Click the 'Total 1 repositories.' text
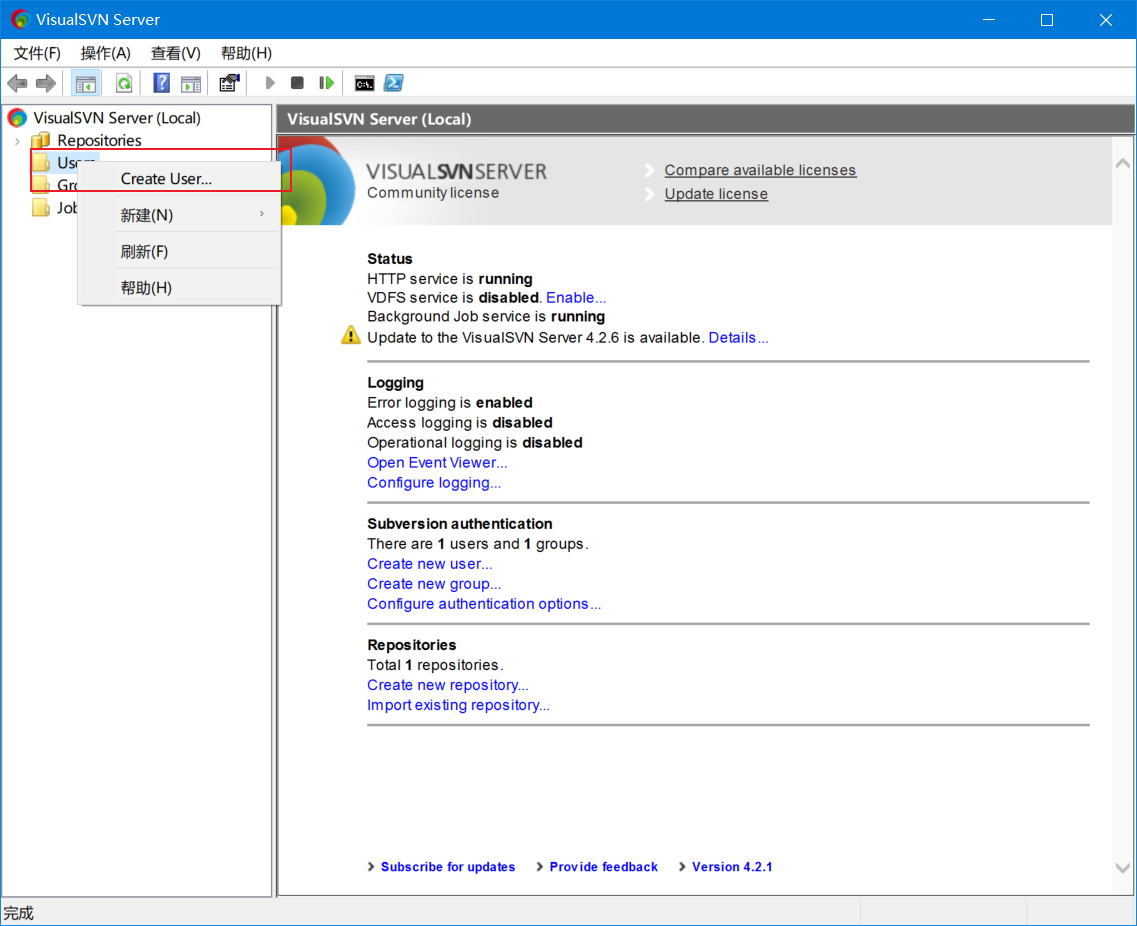 (435, 665)
